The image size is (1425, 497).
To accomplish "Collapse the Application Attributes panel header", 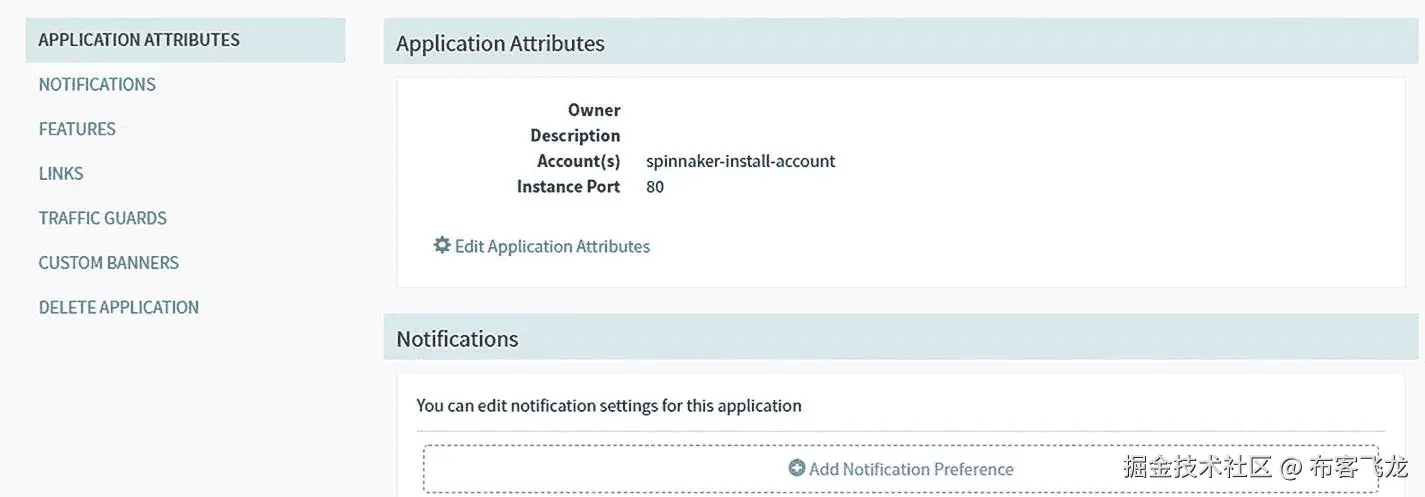I will click(500, 43).
